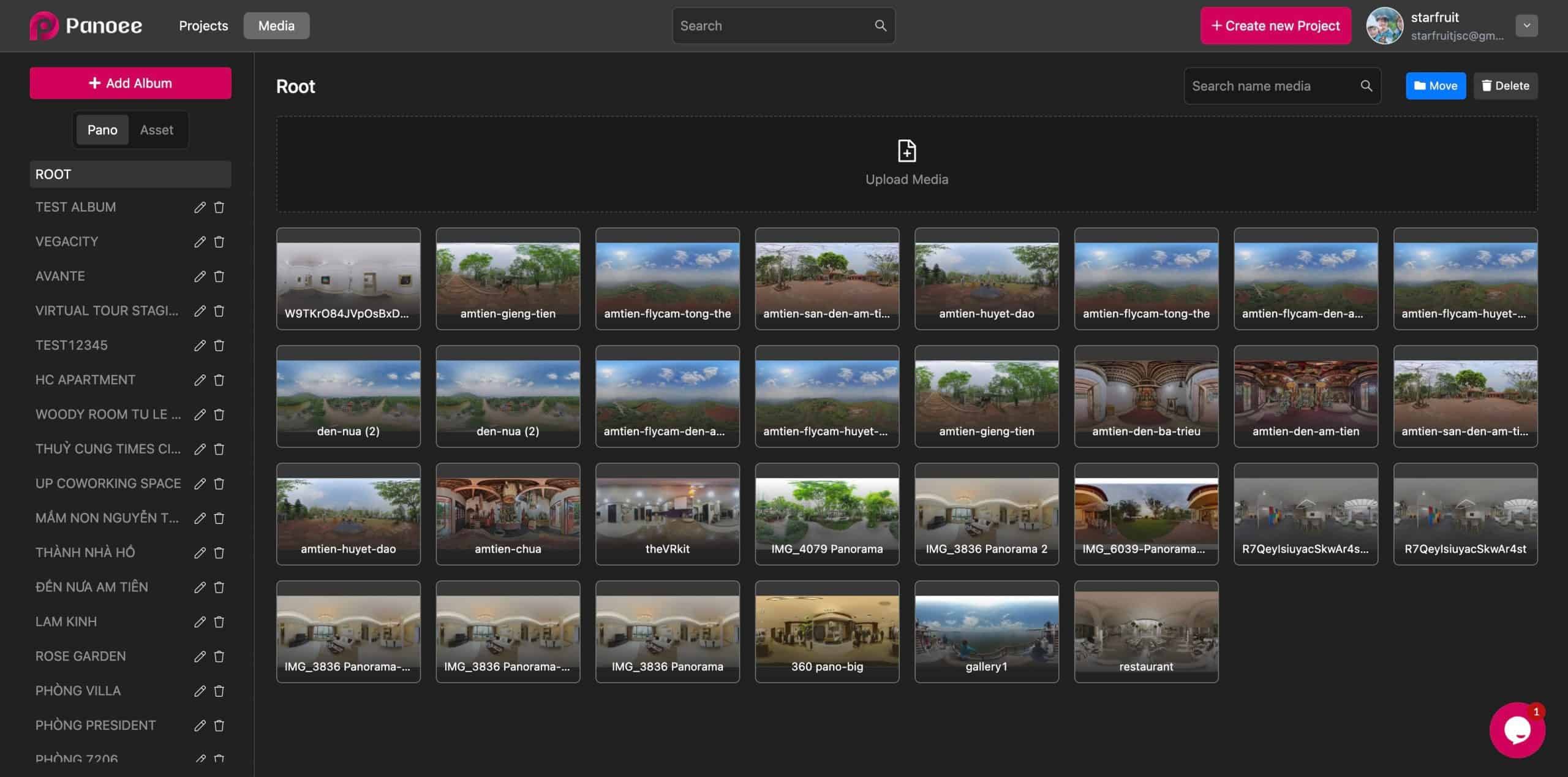Click the Panoee logo

(x=86, y=26)
